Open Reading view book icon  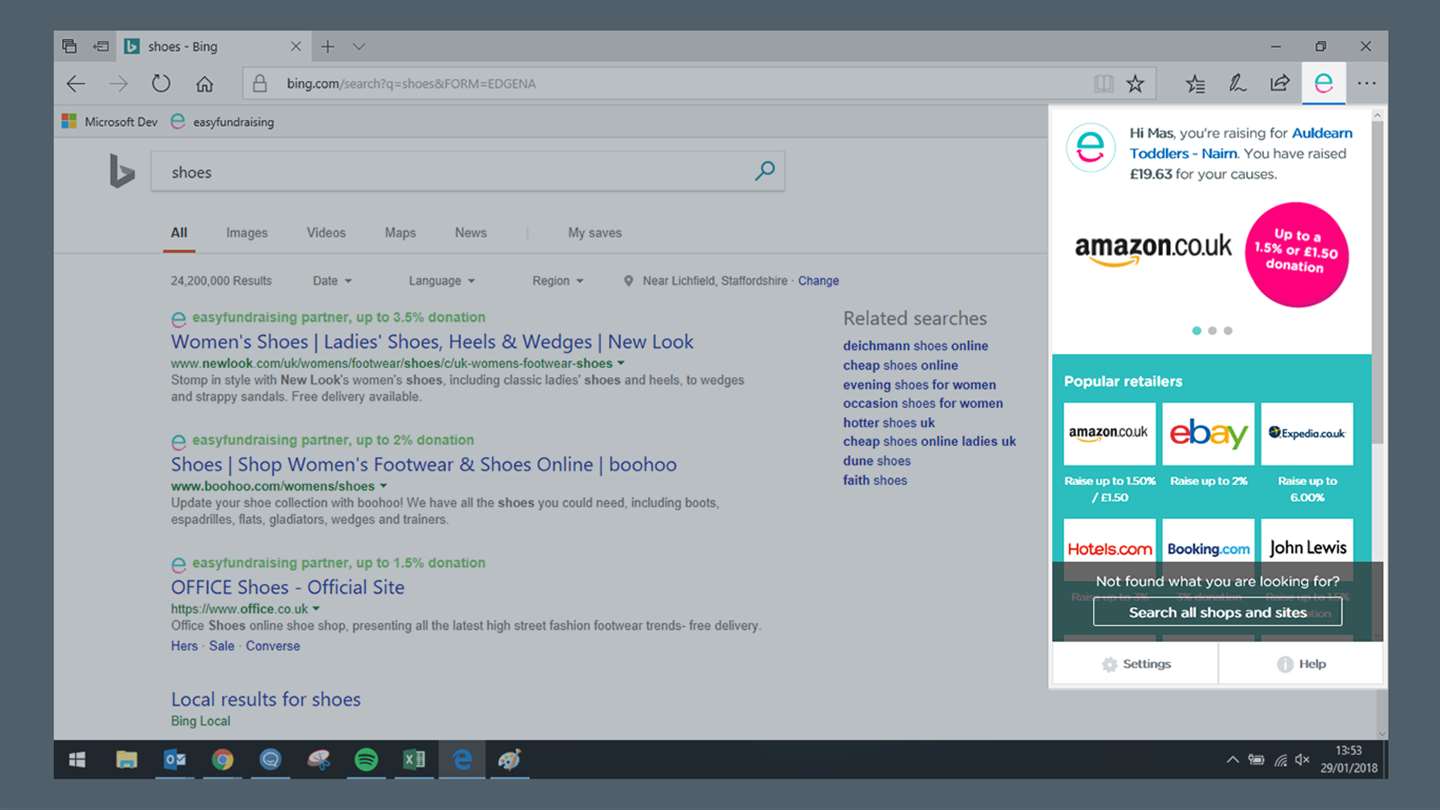tap(1103, 84)
